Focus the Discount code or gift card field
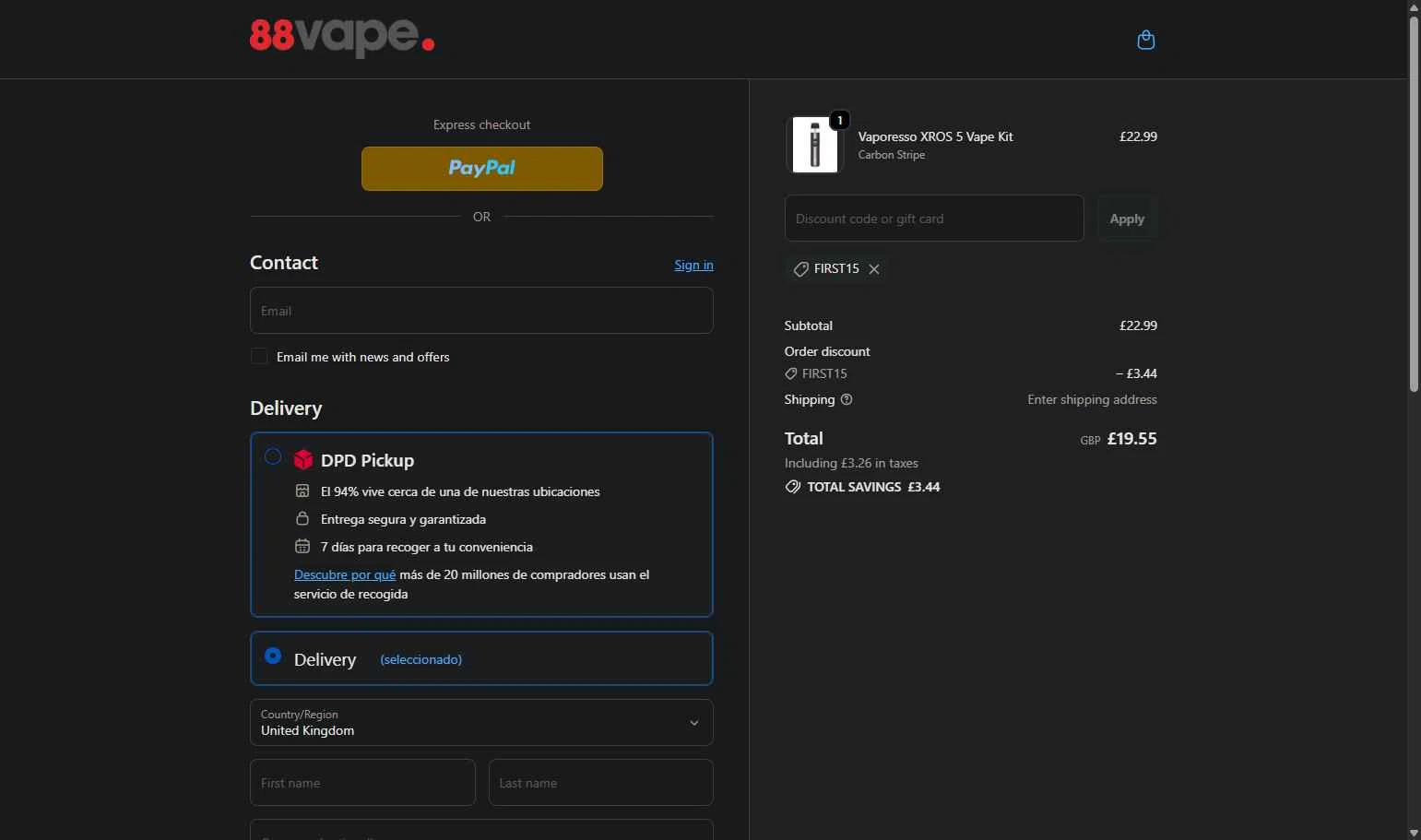The height and width of the screenshot is (840, 1421). tap(934, 219)
